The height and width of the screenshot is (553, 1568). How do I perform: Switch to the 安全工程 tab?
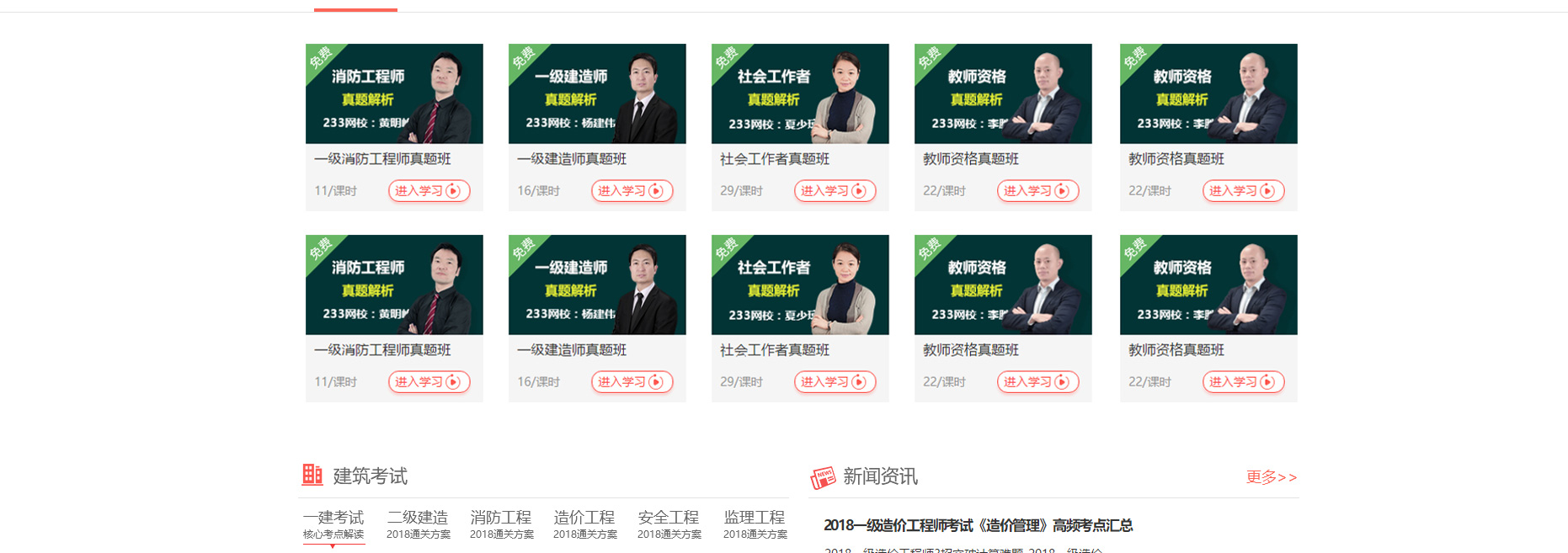[669, 524]
